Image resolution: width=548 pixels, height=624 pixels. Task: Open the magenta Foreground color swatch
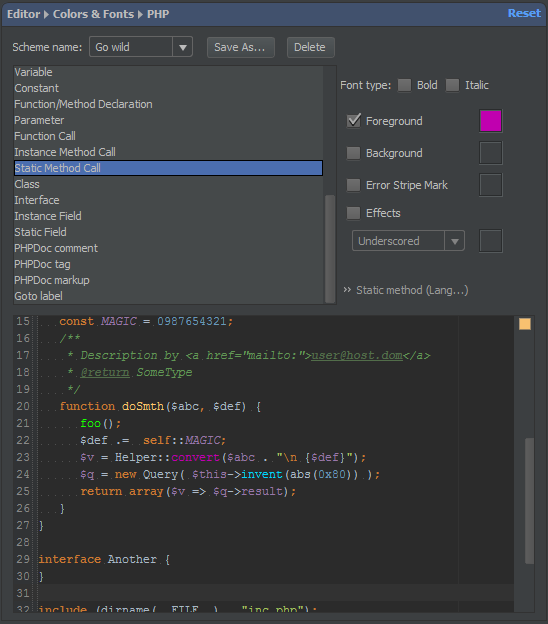point(491,121)
